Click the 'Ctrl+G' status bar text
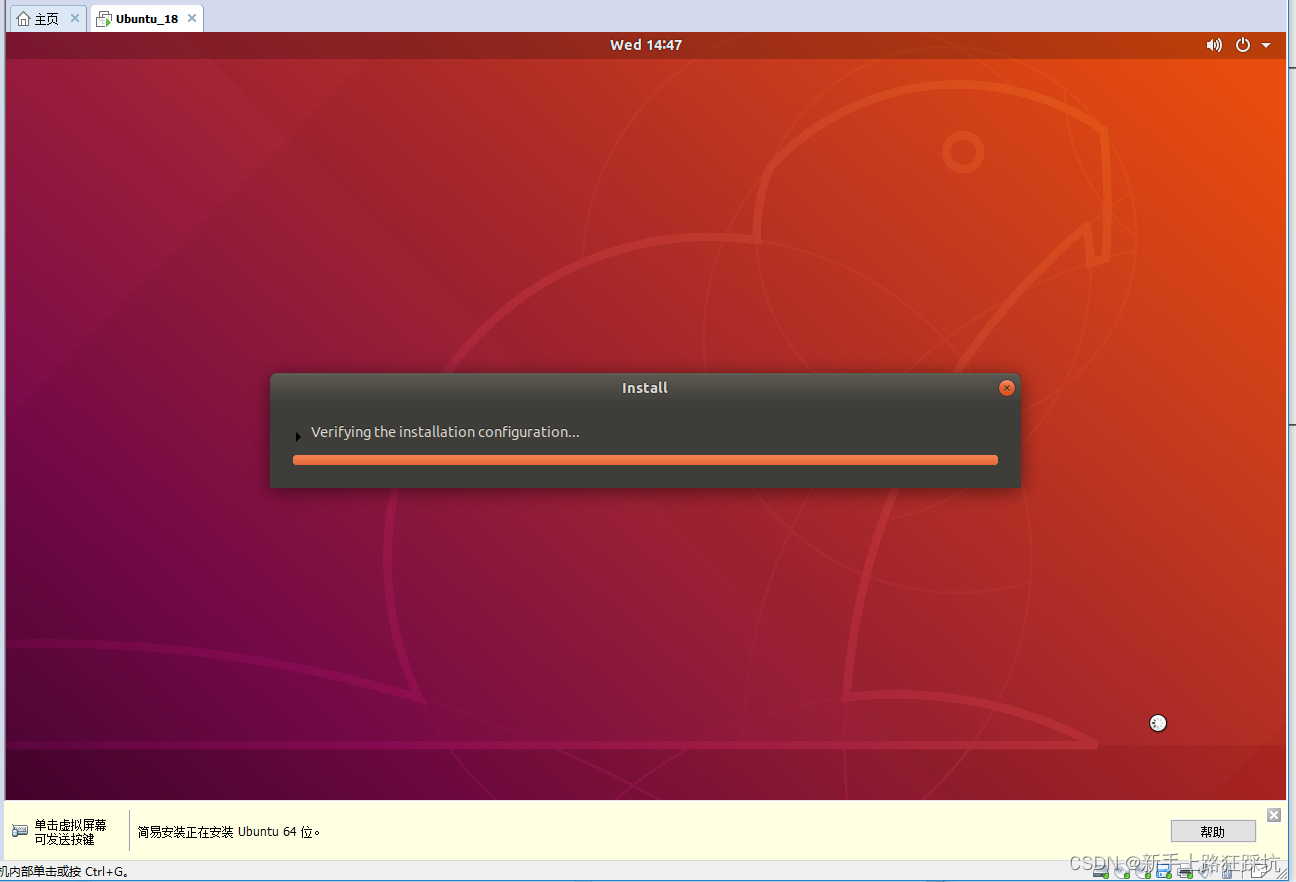This screenshot has height=882, width=1296. 107,872
